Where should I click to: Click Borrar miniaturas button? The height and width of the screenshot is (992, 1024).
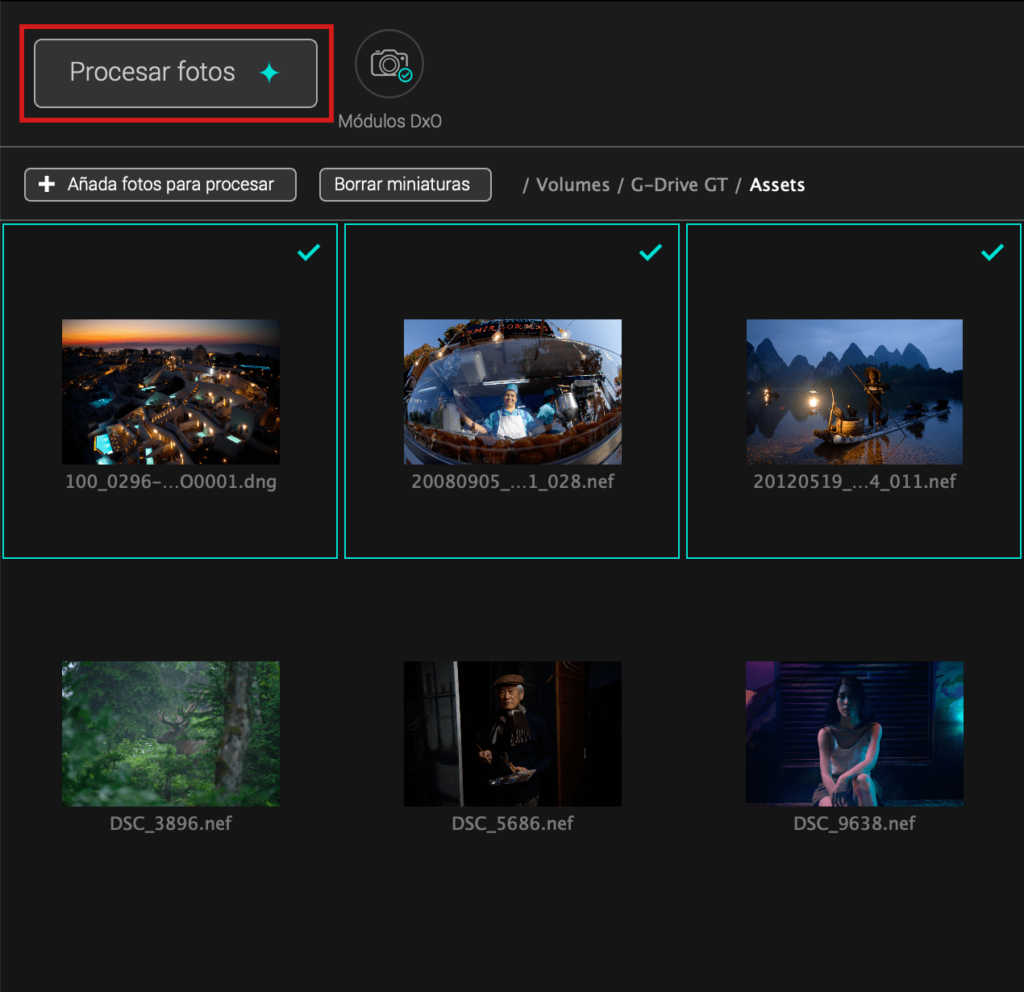(405, 185)
